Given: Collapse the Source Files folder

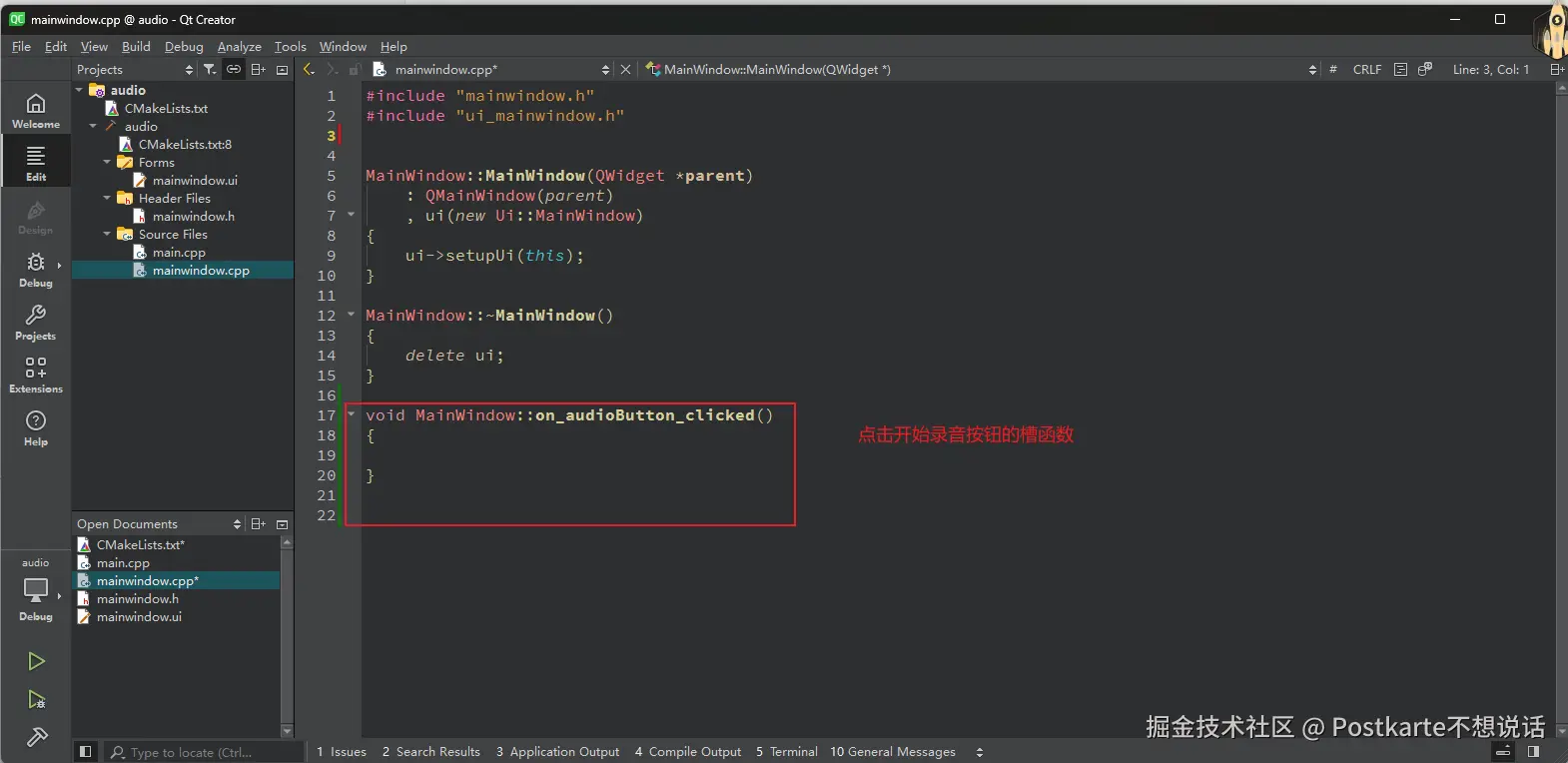Looking at the screenshot, I should coord(107,234).
